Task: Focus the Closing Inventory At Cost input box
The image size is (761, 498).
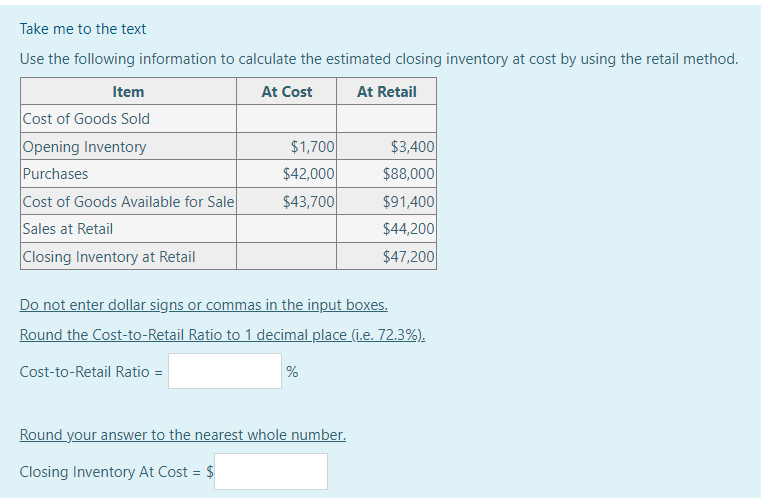Action: [x=271, y=471]
